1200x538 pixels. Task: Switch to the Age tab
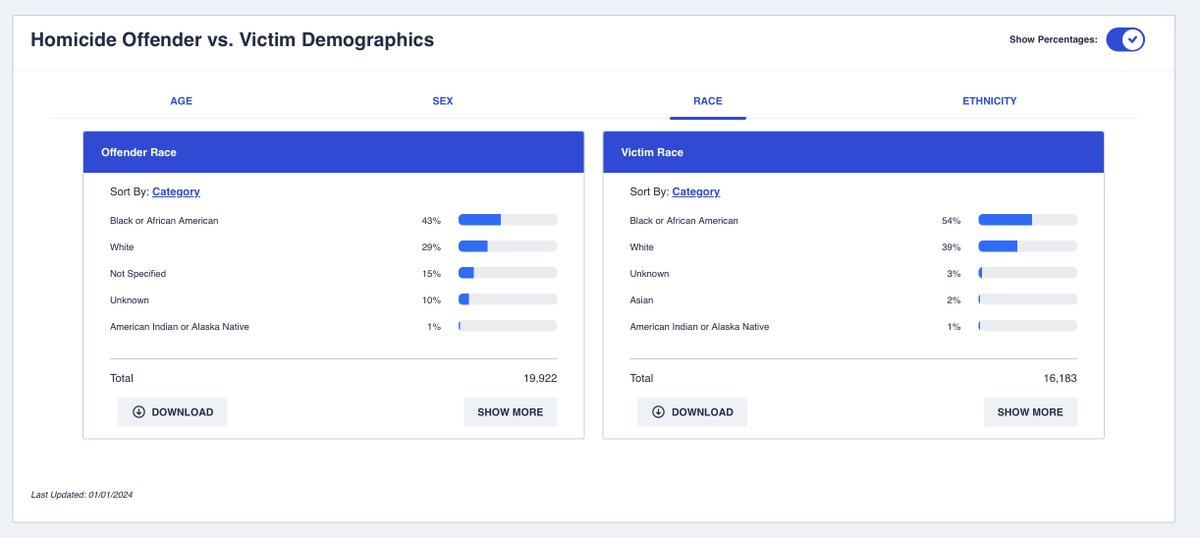(181, 101)
